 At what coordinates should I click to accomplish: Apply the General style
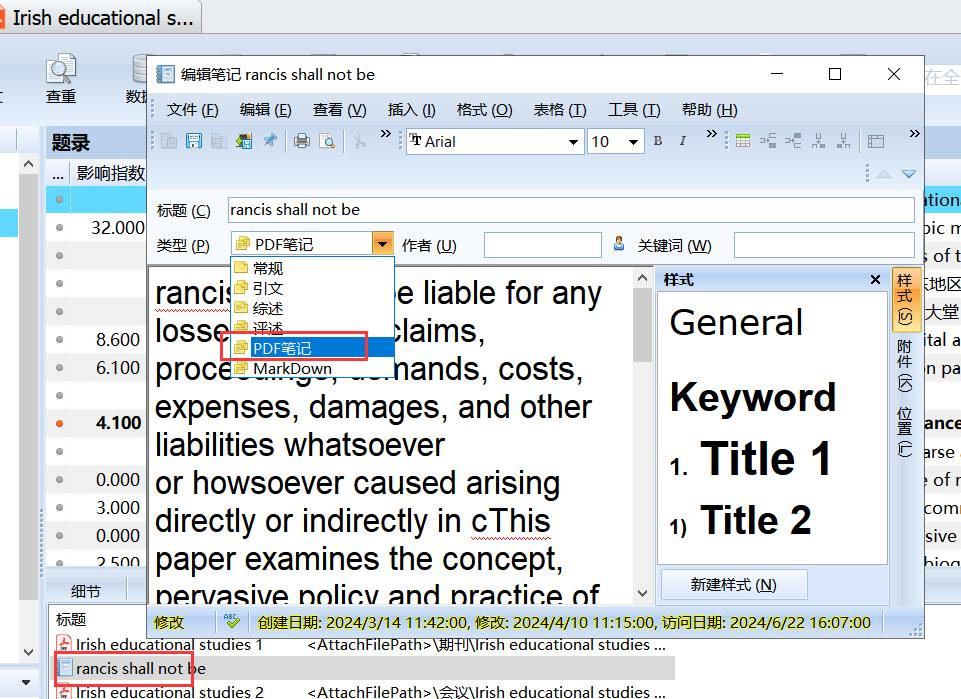736,323
